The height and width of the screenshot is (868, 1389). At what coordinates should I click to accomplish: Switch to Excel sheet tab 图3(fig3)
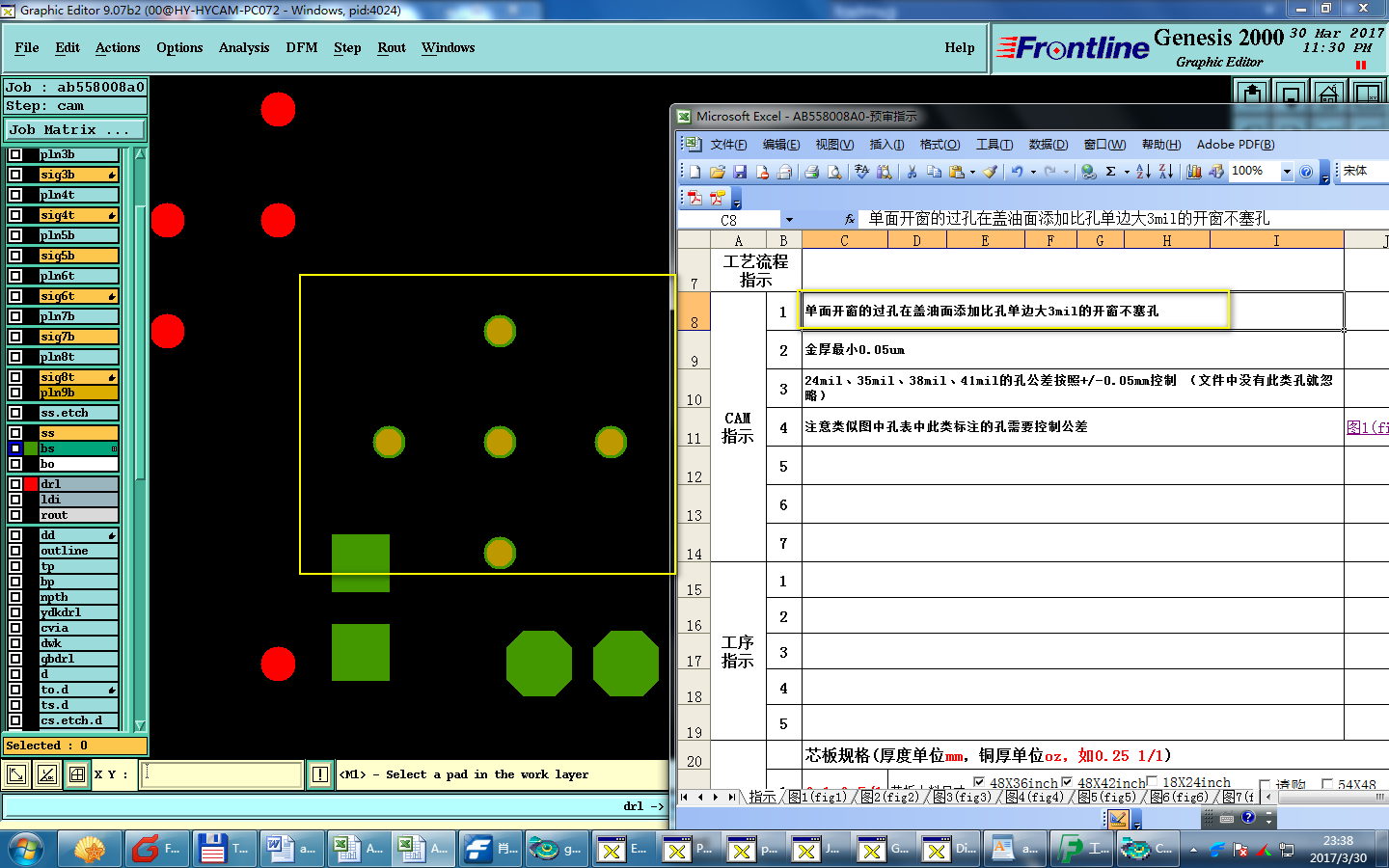point(962,797)
